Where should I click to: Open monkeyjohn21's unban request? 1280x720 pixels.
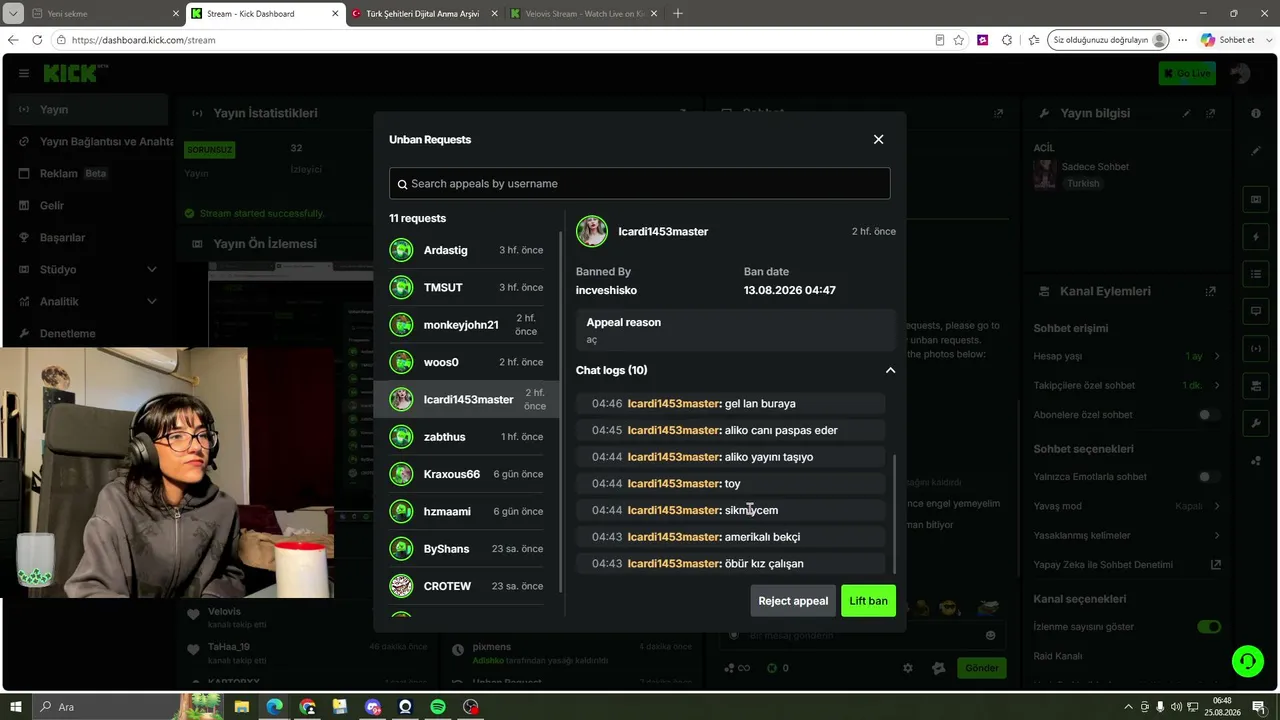468,325
